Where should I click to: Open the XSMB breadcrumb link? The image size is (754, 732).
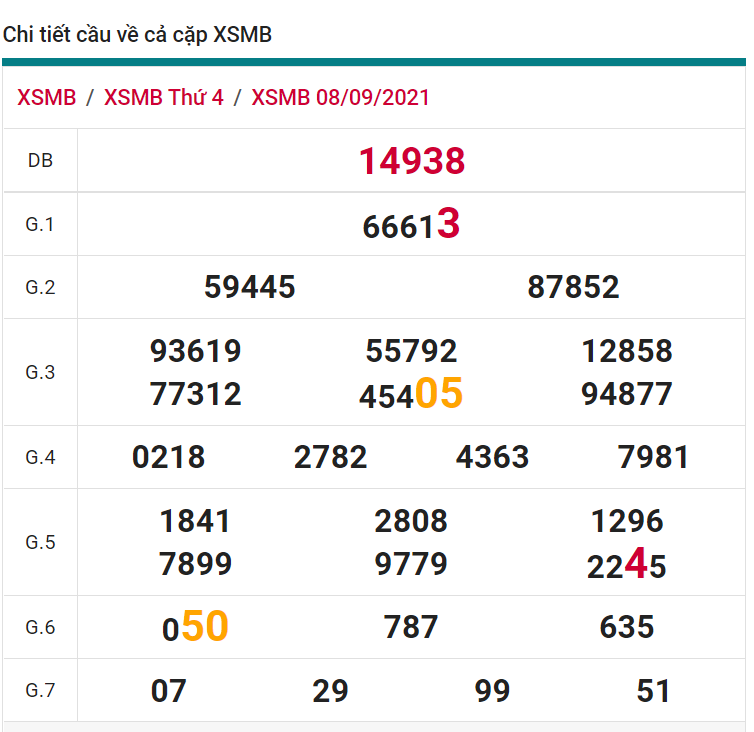[47, 98]
